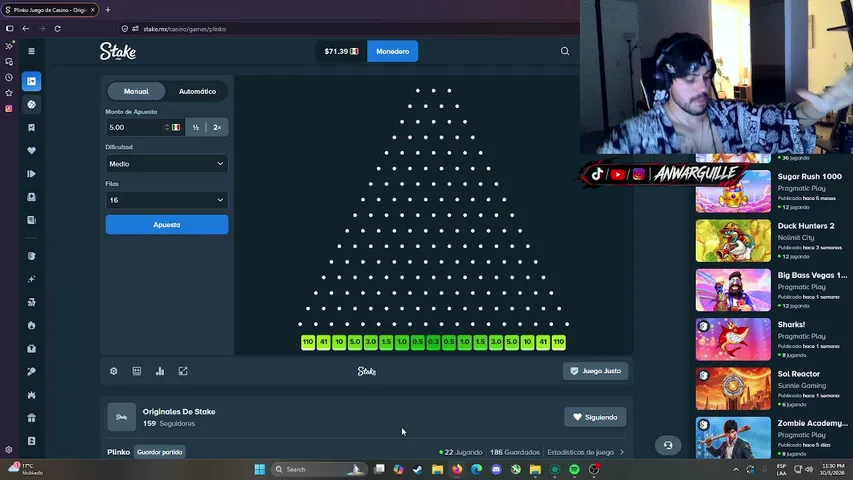The height and width of the screenshot is (480, 853).
Task: Click the bet amount stepper arrows
Action: [x=167, y=127]
